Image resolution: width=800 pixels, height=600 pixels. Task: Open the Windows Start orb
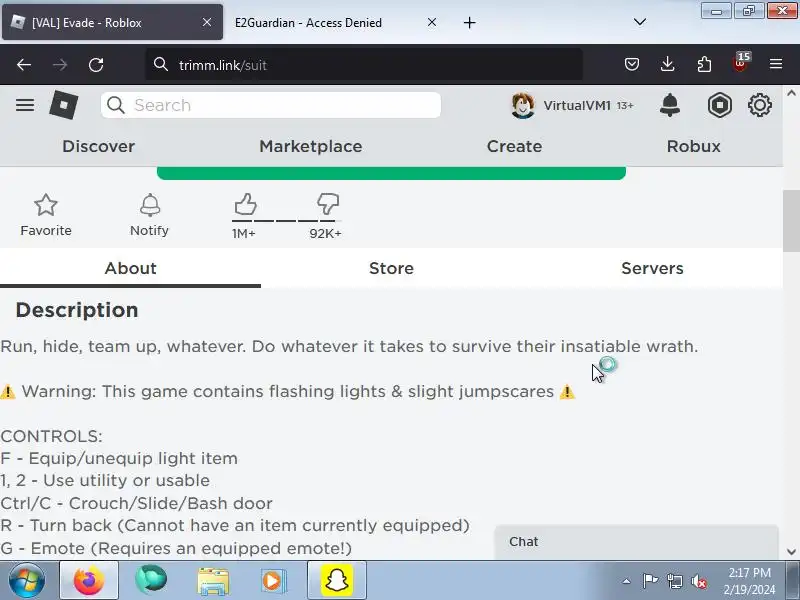(27, 580)
